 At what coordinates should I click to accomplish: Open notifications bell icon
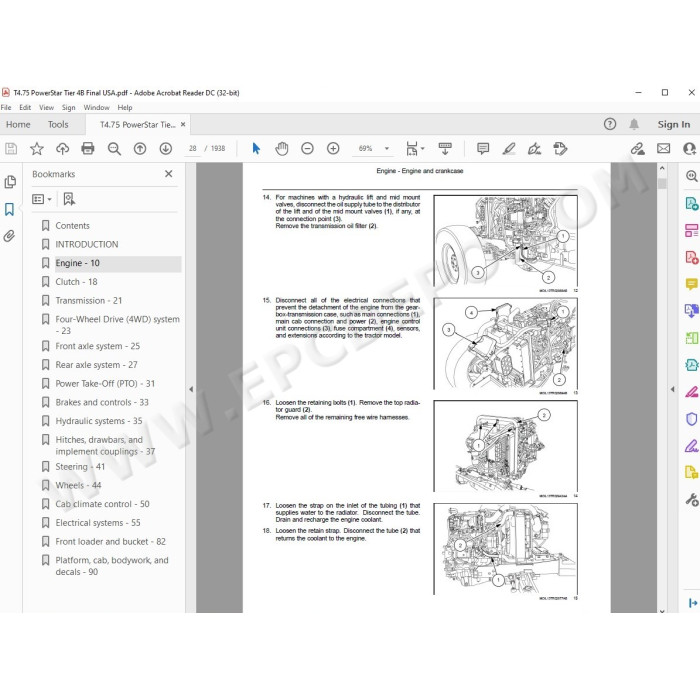coord(634,124)
